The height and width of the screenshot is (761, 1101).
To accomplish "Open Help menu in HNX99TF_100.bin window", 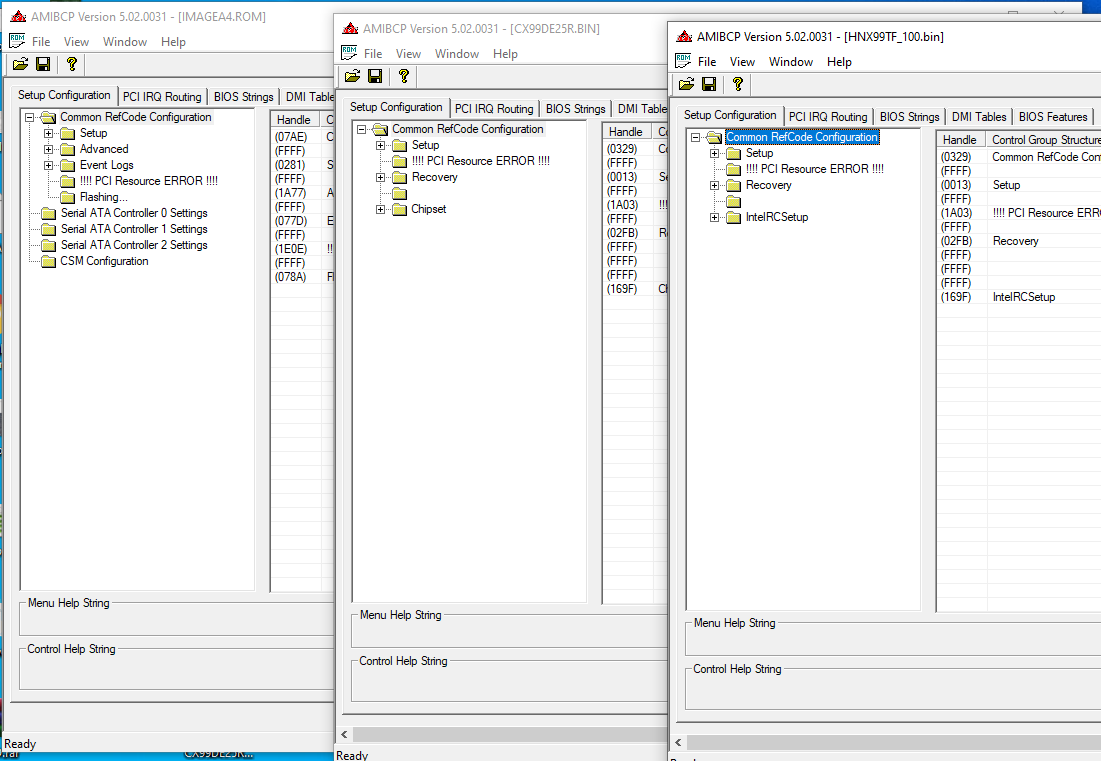I will pos(839,62).
